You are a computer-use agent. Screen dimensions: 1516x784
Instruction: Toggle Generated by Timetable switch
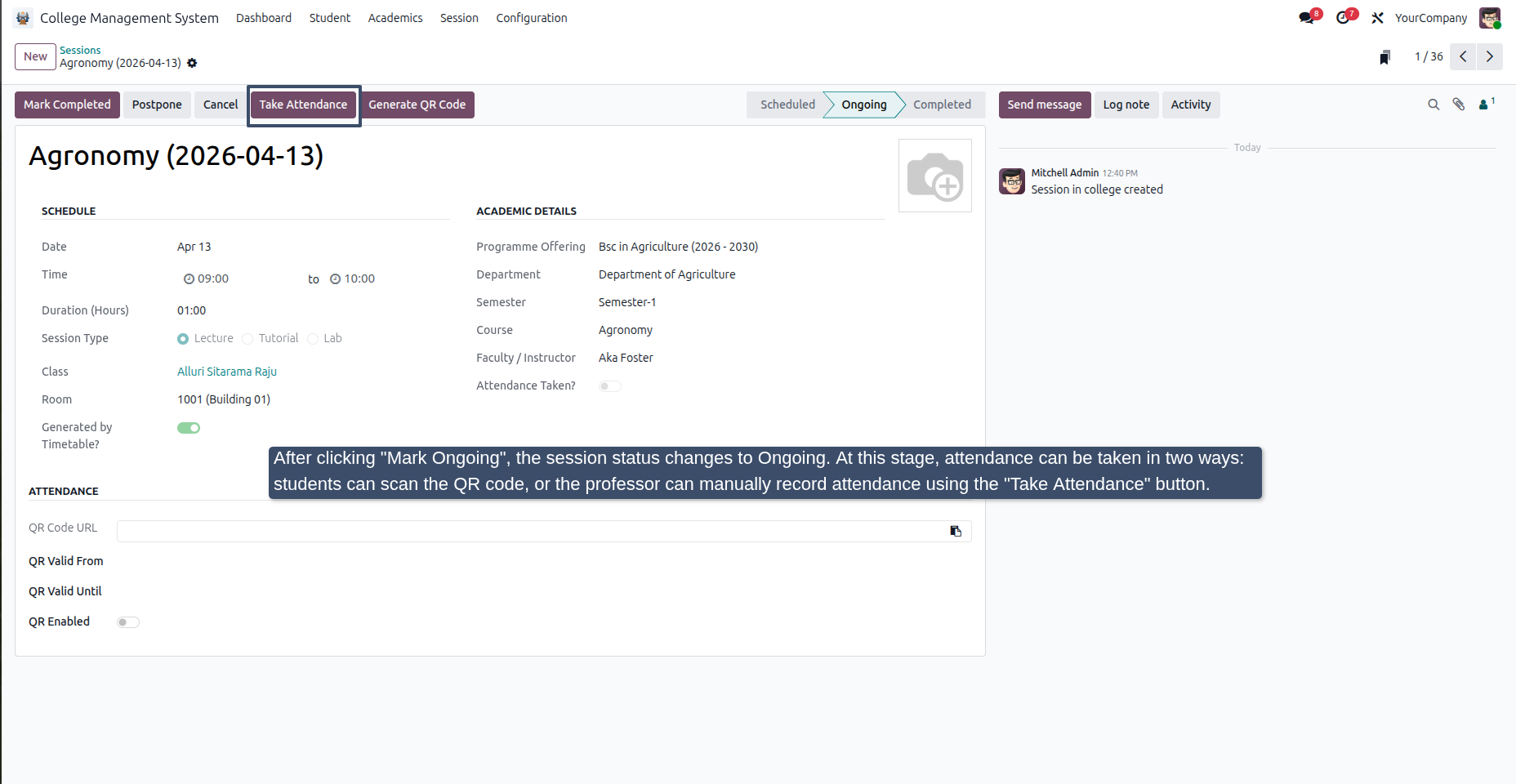point(189,428)
